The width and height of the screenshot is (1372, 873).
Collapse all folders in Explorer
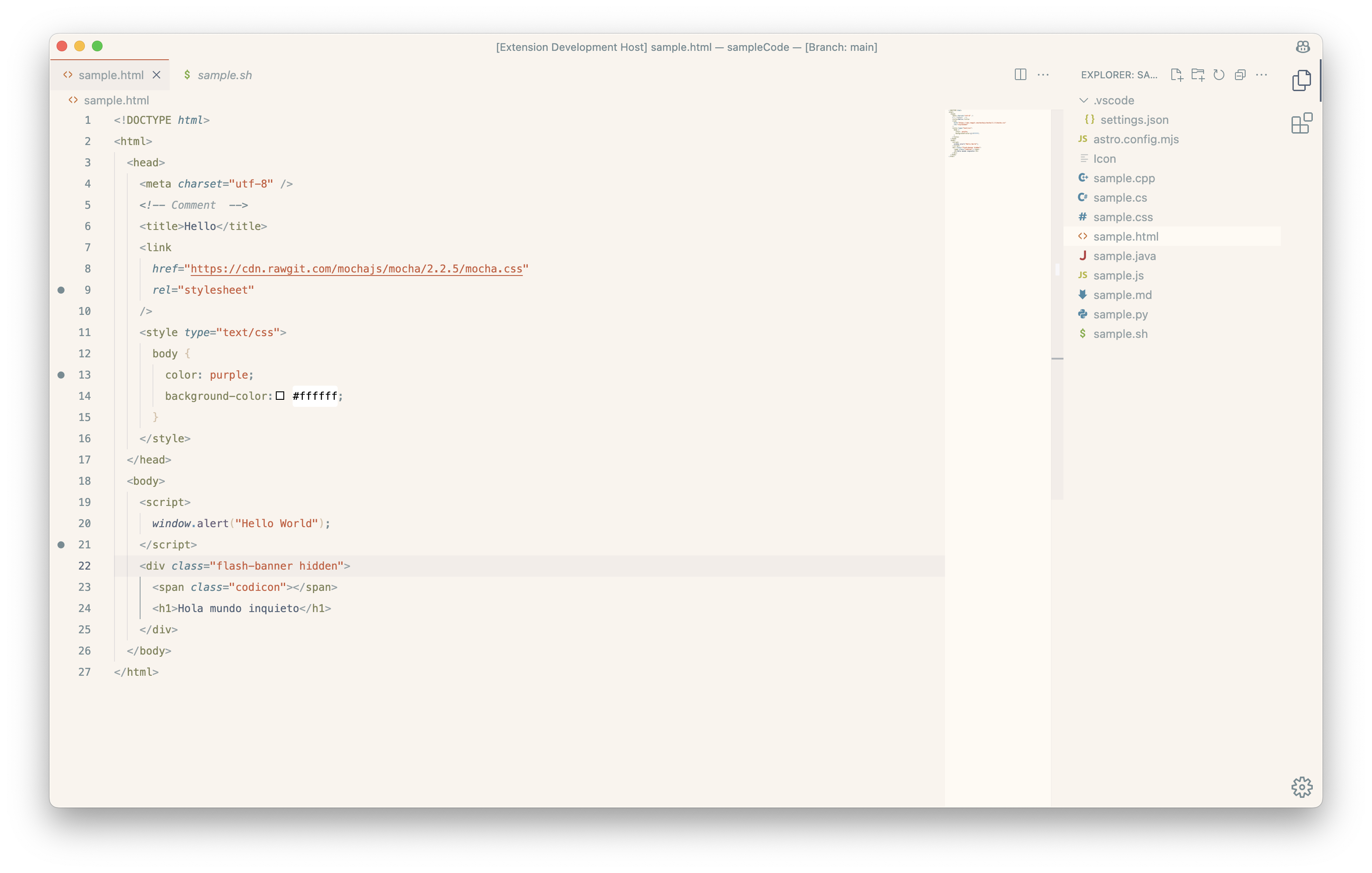tap(1240, 75)
